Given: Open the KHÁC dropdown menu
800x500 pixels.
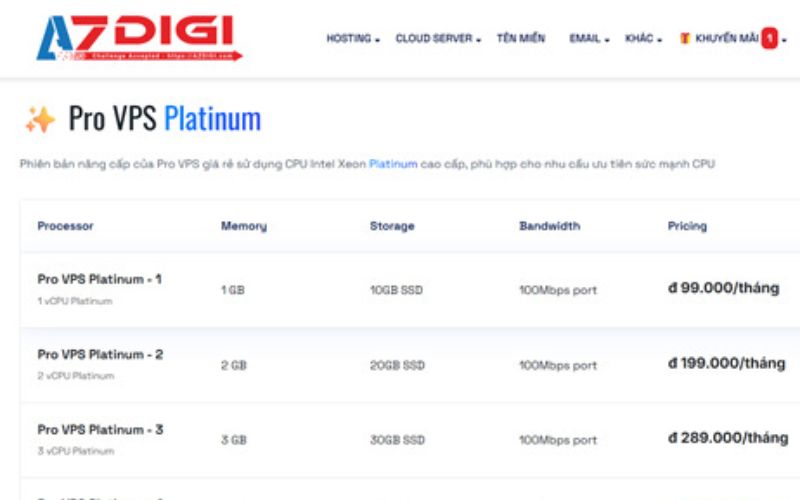Looking at the screenshot, I should [x=643, y=38].
